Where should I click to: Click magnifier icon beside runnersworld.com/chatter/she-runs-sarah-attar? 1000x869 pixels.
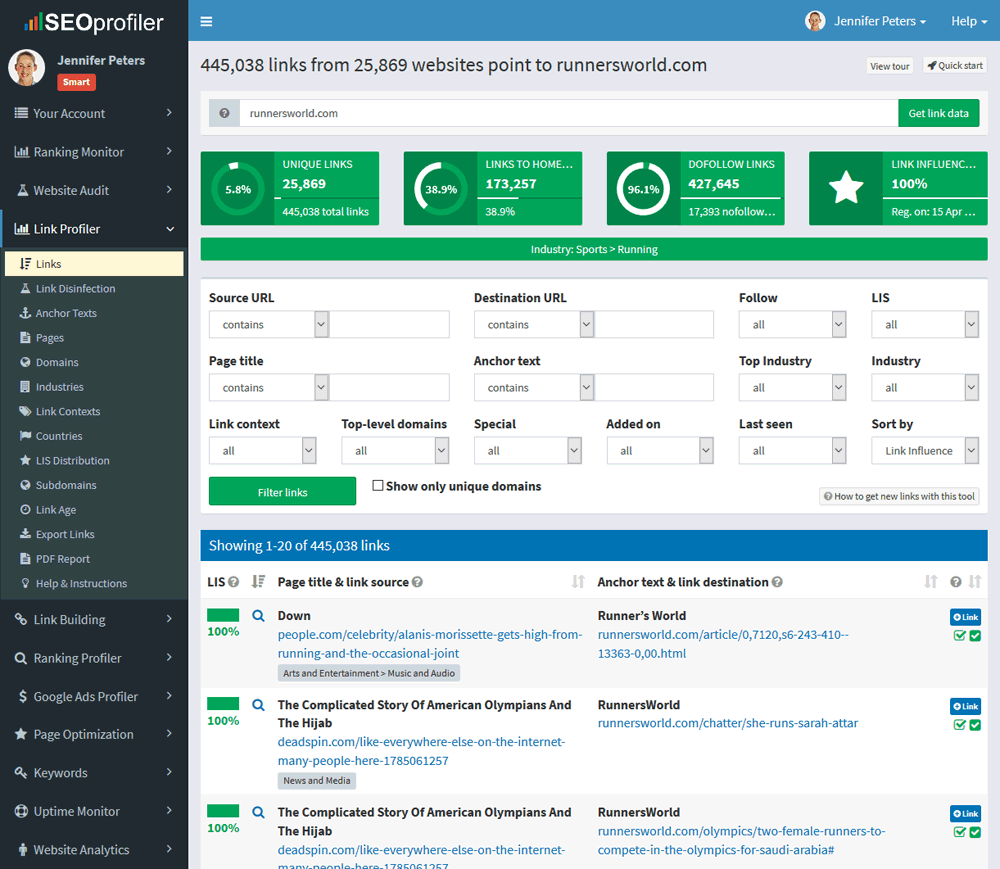[x=258, y=705]
